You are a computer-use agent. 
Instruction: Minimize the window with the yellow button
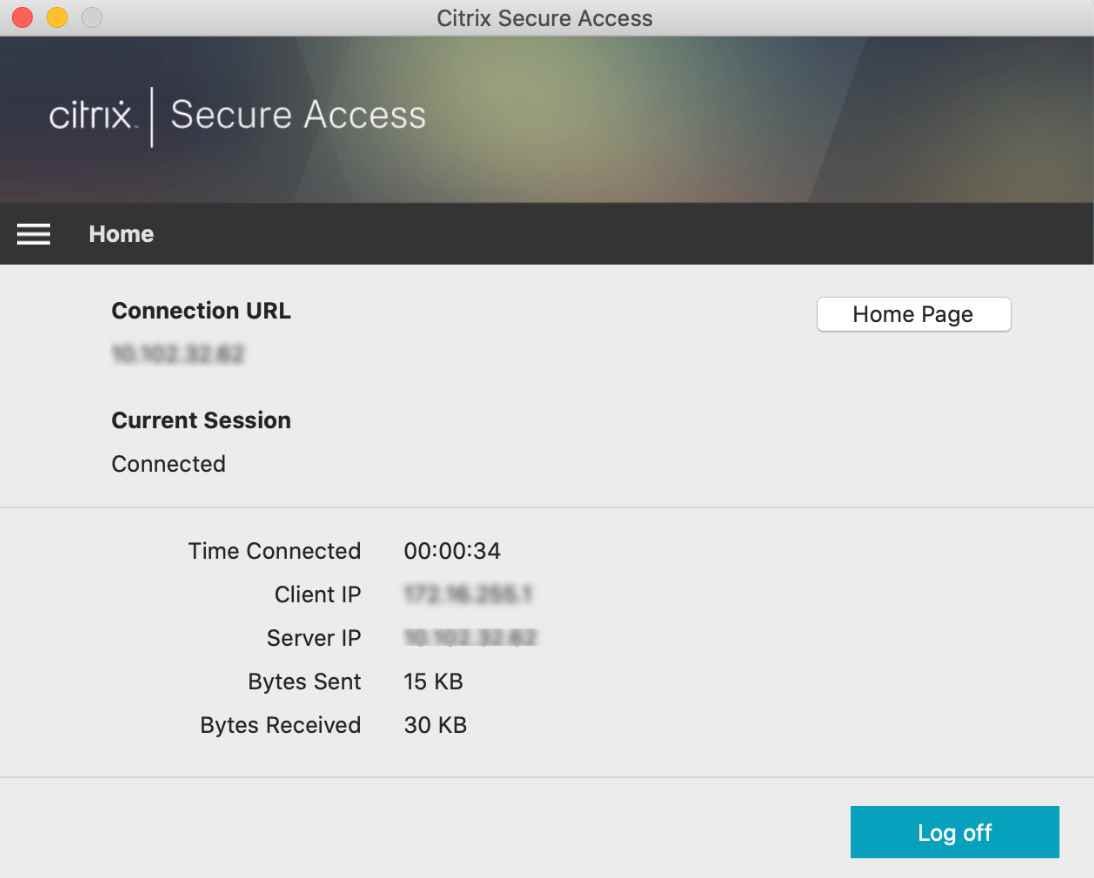[x=57, y=17]
